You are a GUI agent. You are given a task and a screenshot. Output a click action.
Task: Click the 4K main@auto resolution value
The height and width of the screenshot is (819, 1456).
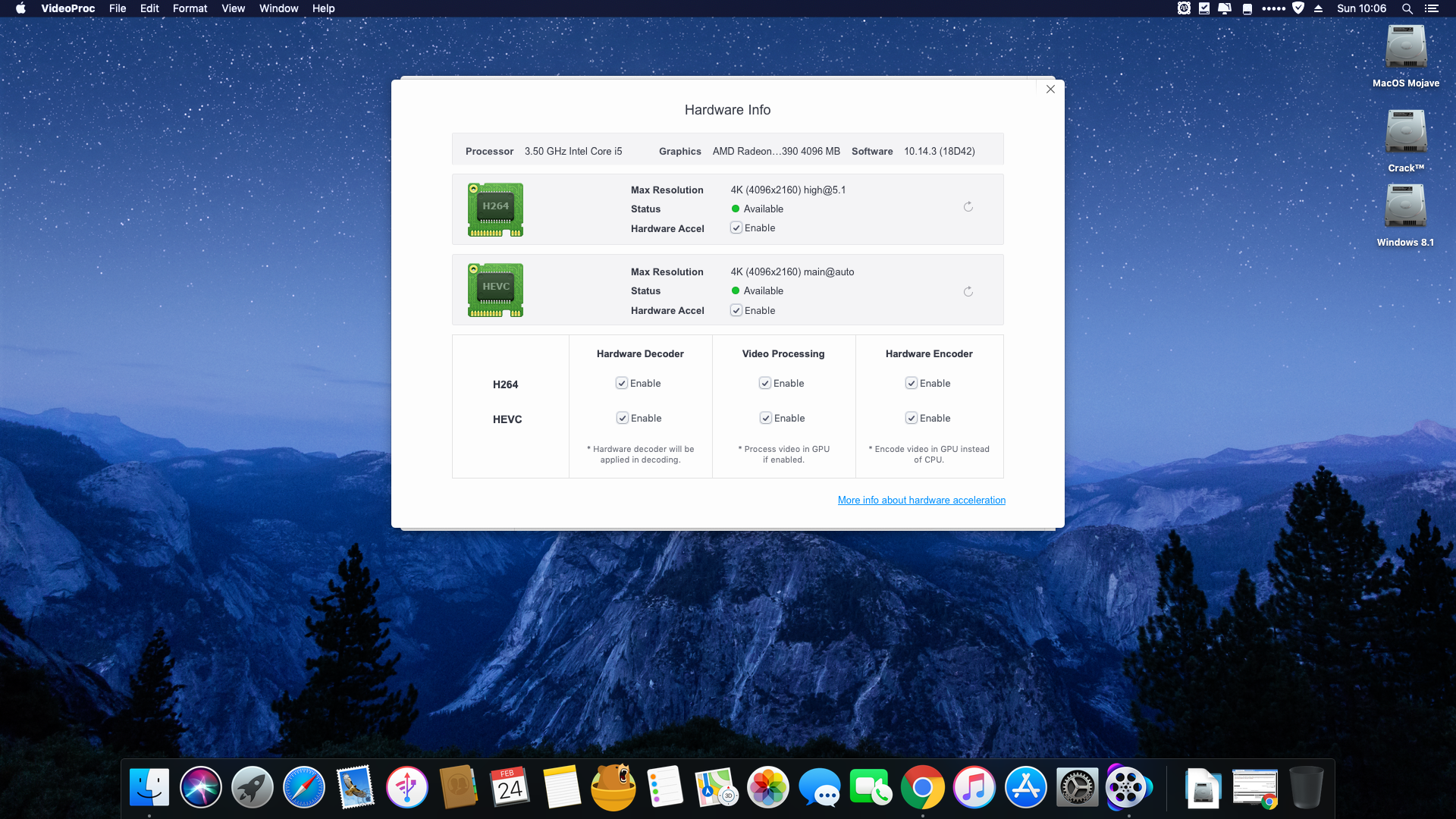792,272
